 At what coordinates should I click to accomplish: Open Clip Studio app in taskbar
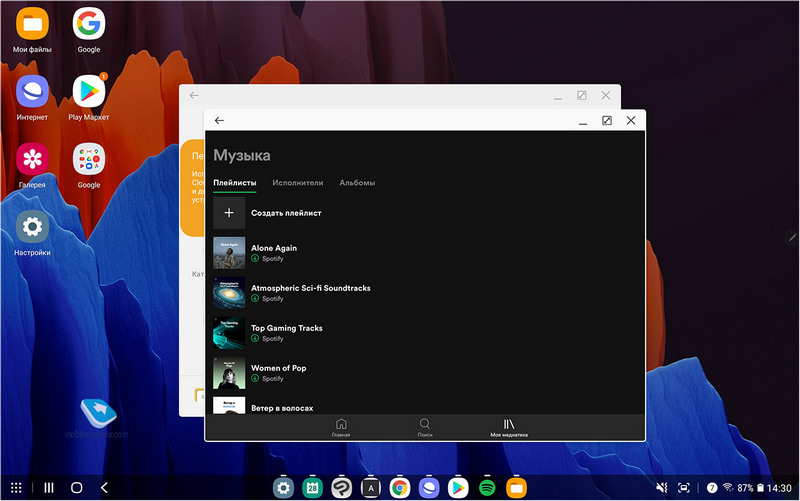click(341, 488)
